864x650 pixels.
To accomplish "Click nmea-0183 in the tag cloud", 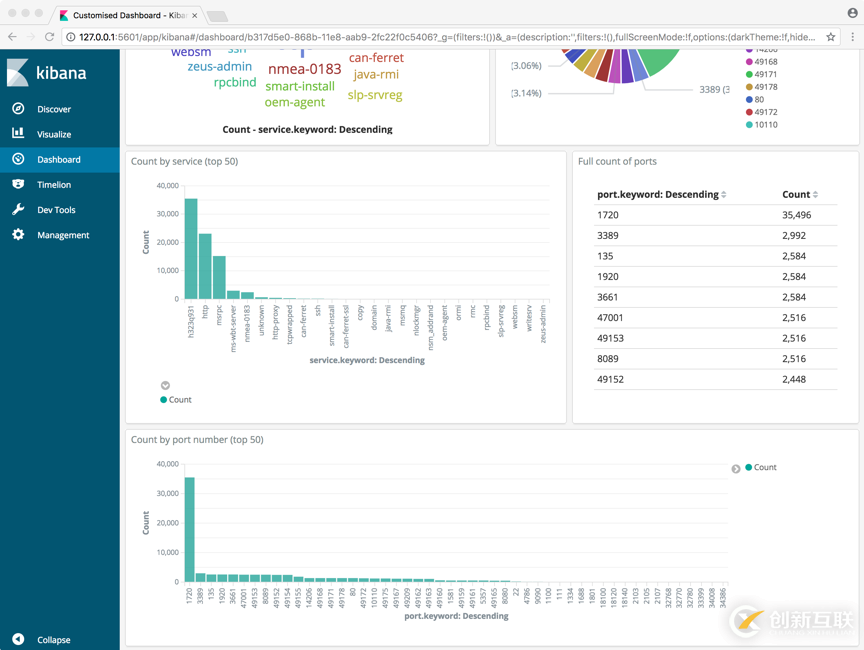I will coord(304,70).
